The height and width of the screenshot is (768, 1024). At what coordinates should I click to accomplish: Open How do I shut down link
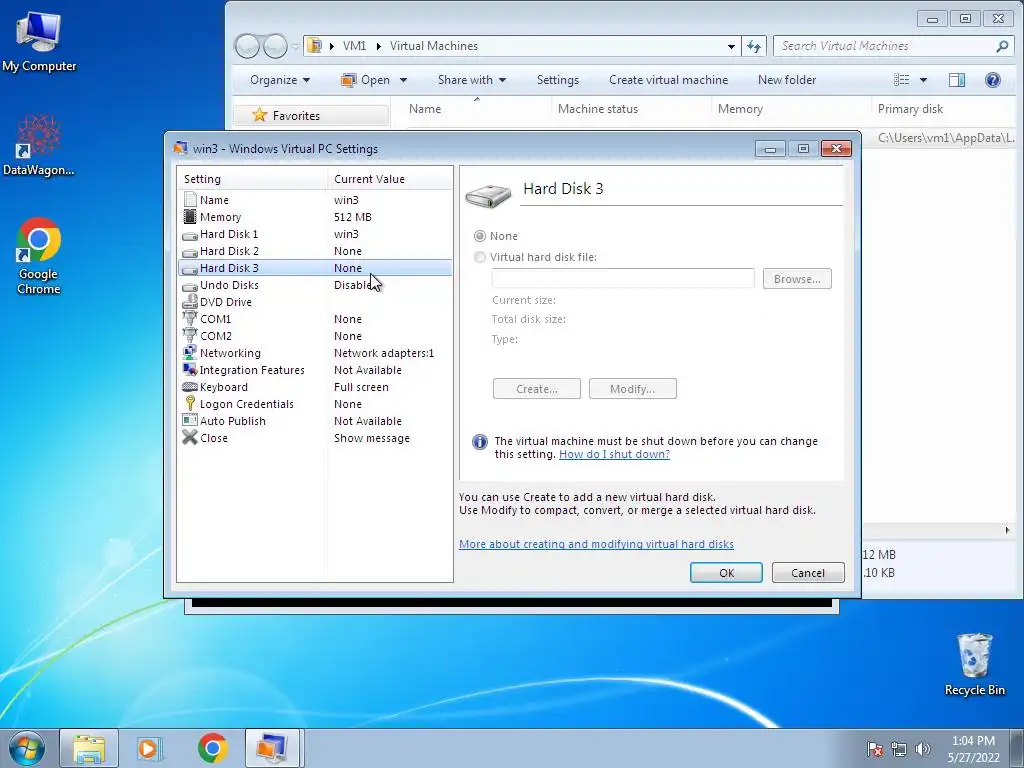(x=615, y=455)
